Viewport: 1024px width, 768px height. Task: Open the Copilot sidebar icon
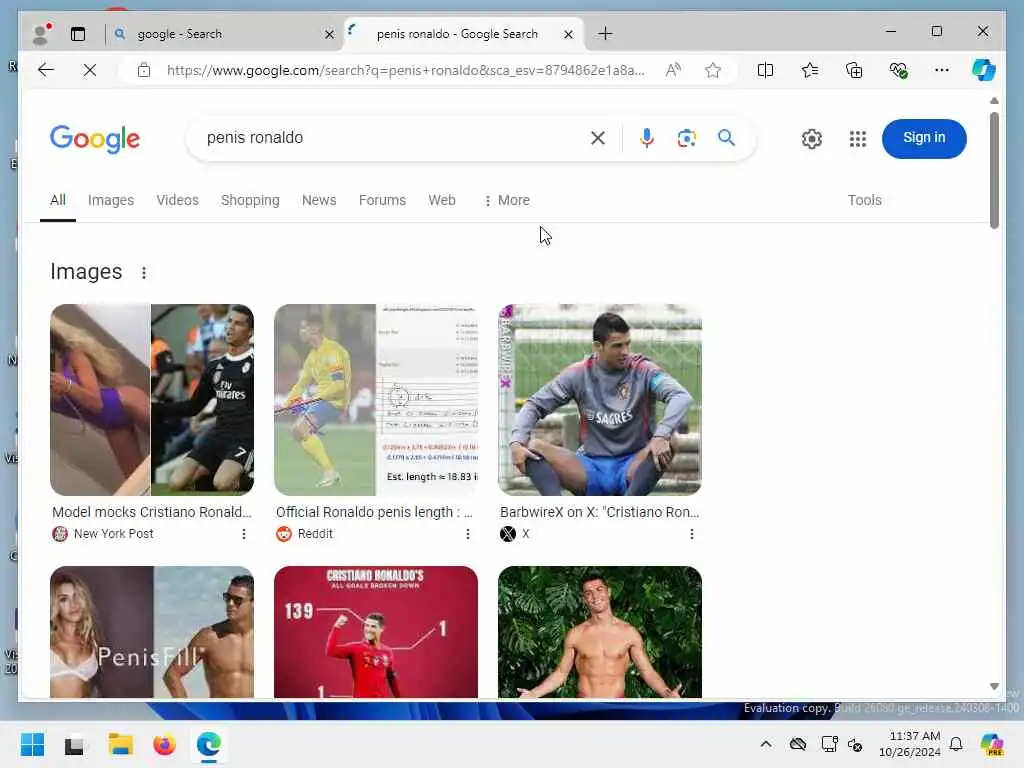pos(984,70)
